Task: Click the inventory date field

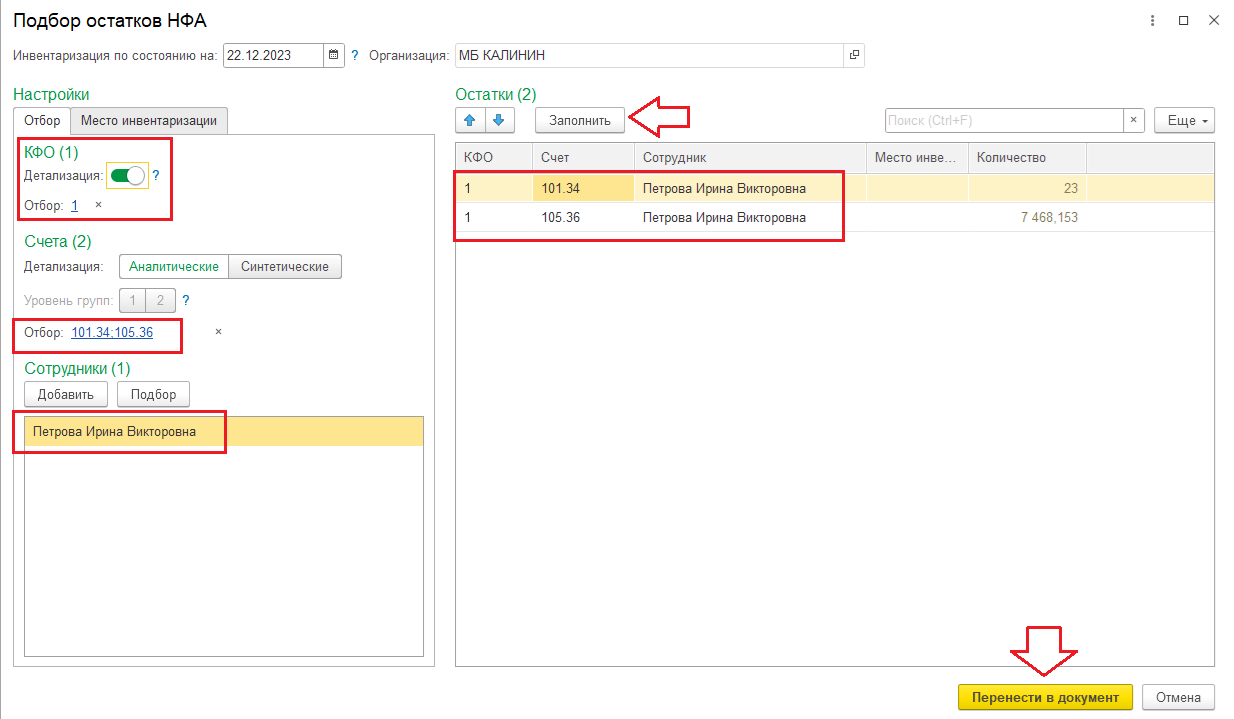Action: tap(273, 56)
